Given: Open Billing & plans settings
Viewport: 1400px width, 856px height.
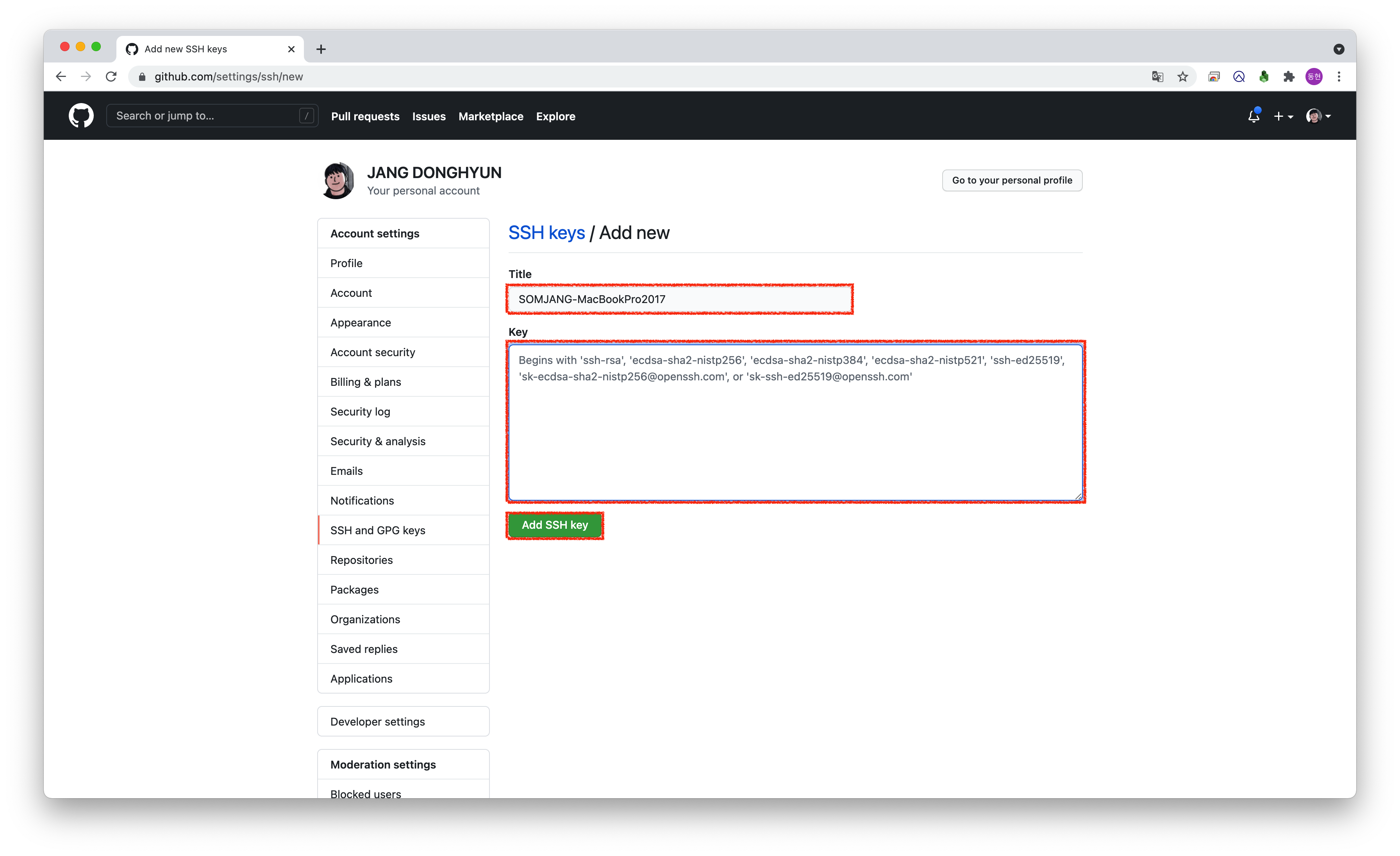Looking at the screenshot, I should [404, 382].
